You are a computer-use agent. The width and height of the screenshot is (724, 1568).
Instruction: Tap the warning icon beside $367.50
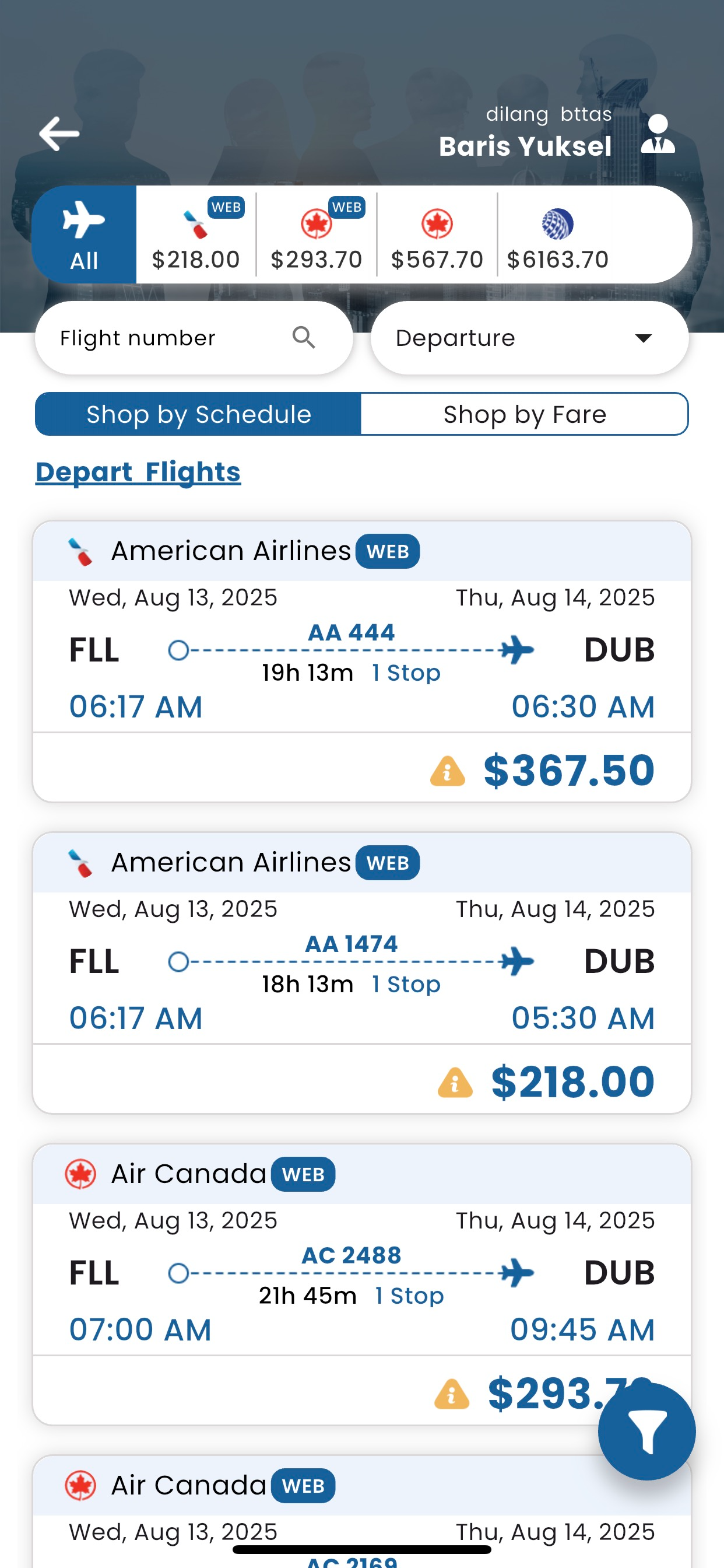447,771
